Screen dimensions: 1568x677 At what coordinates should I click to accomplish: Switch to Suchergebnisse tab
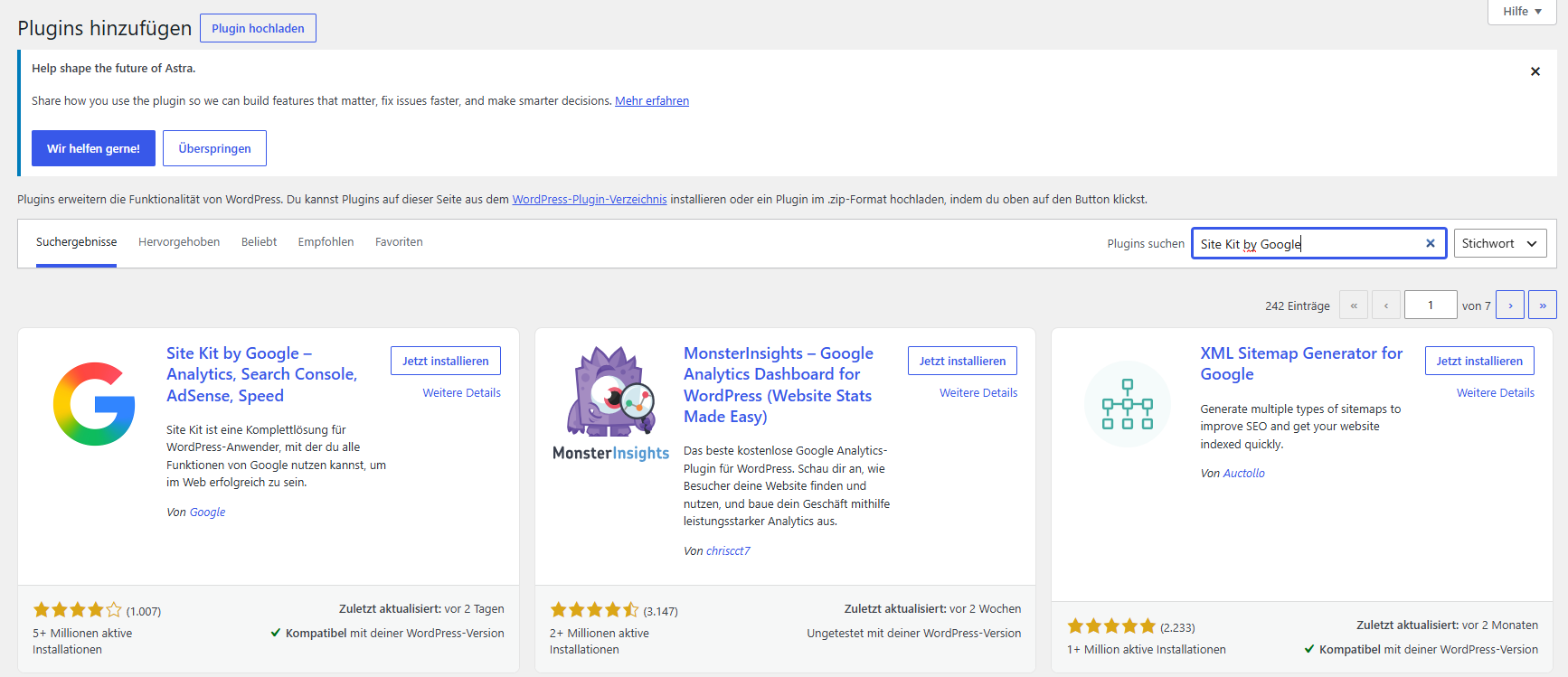click(x=76, y=242)
